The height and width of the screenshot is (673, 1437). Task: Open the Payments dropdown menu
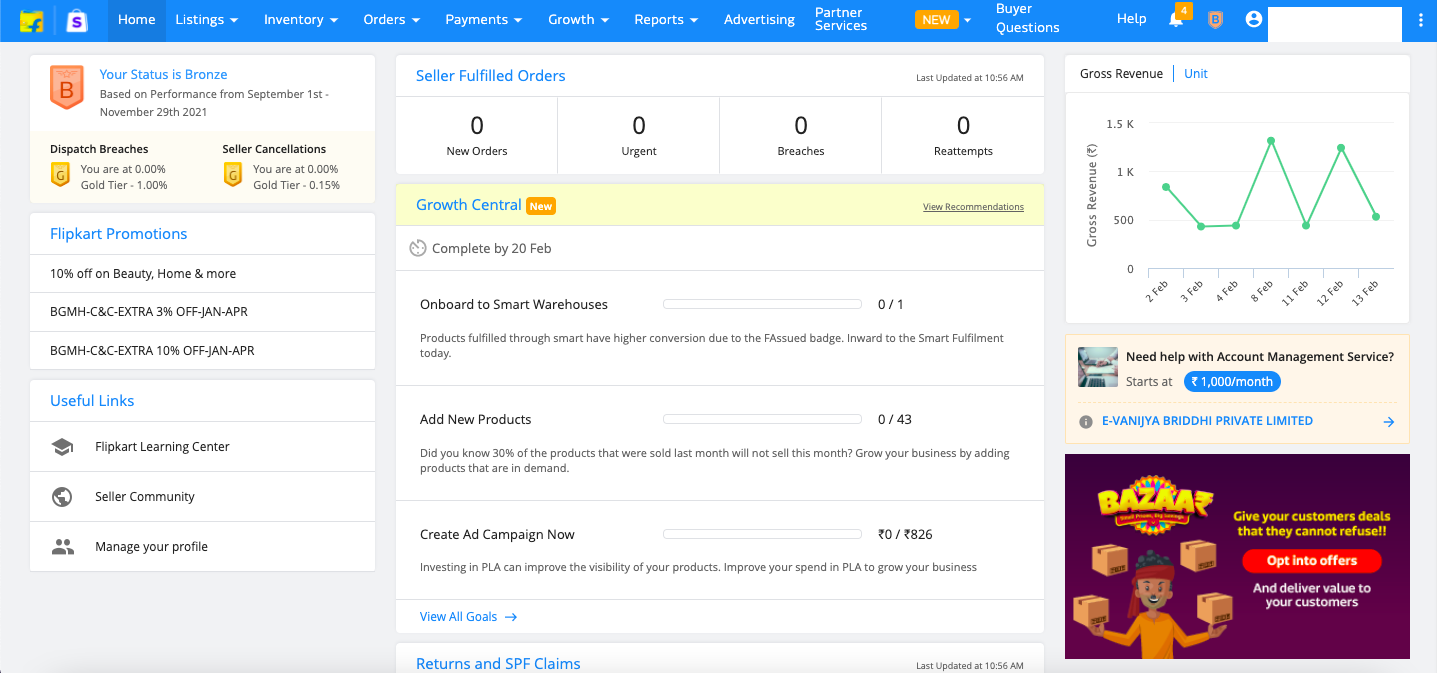pos(483,20)
